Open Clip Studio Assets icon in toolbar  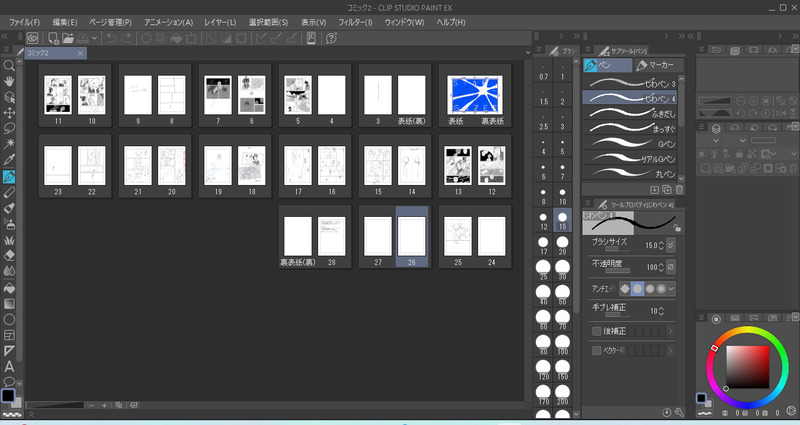click(311, 38)
